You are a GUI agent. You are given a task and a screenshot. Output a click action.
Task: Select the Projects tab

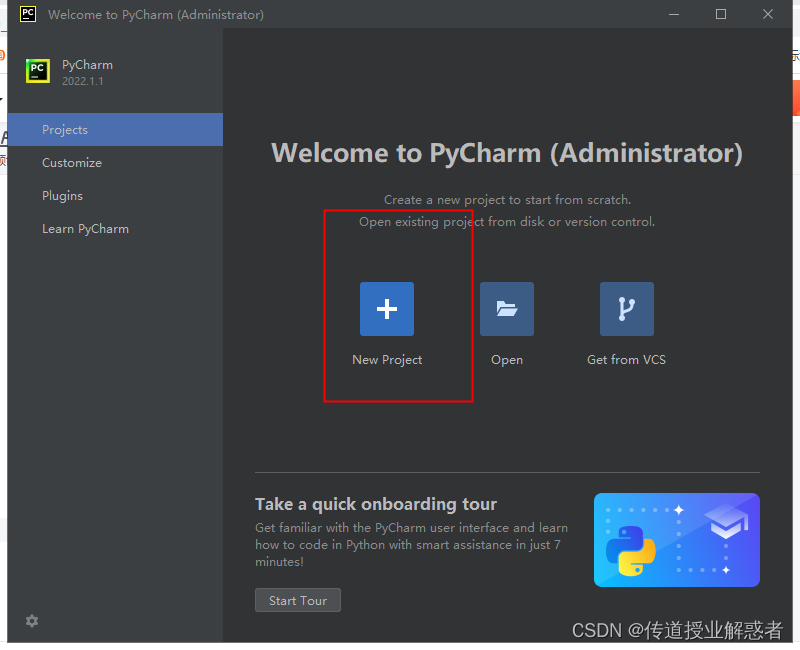pyautogui.click(x=115, y=130)
